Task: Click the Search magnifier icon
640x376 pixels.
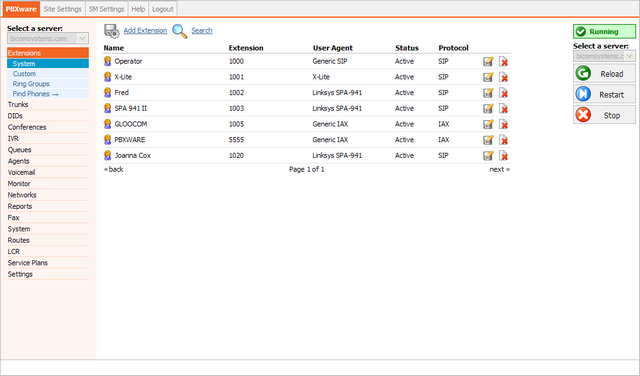Action: click(180, 31)
